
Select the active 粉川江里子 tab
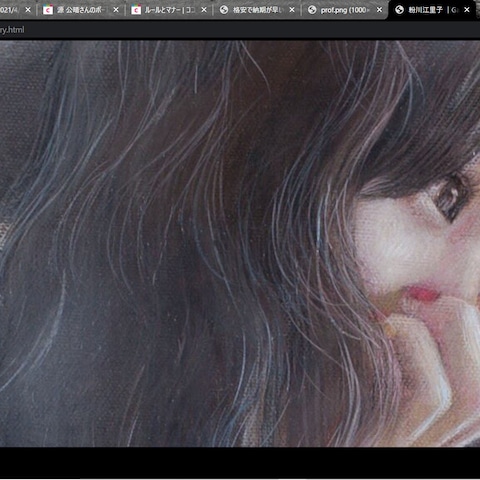pyautogui.click(x=433, y=10)
